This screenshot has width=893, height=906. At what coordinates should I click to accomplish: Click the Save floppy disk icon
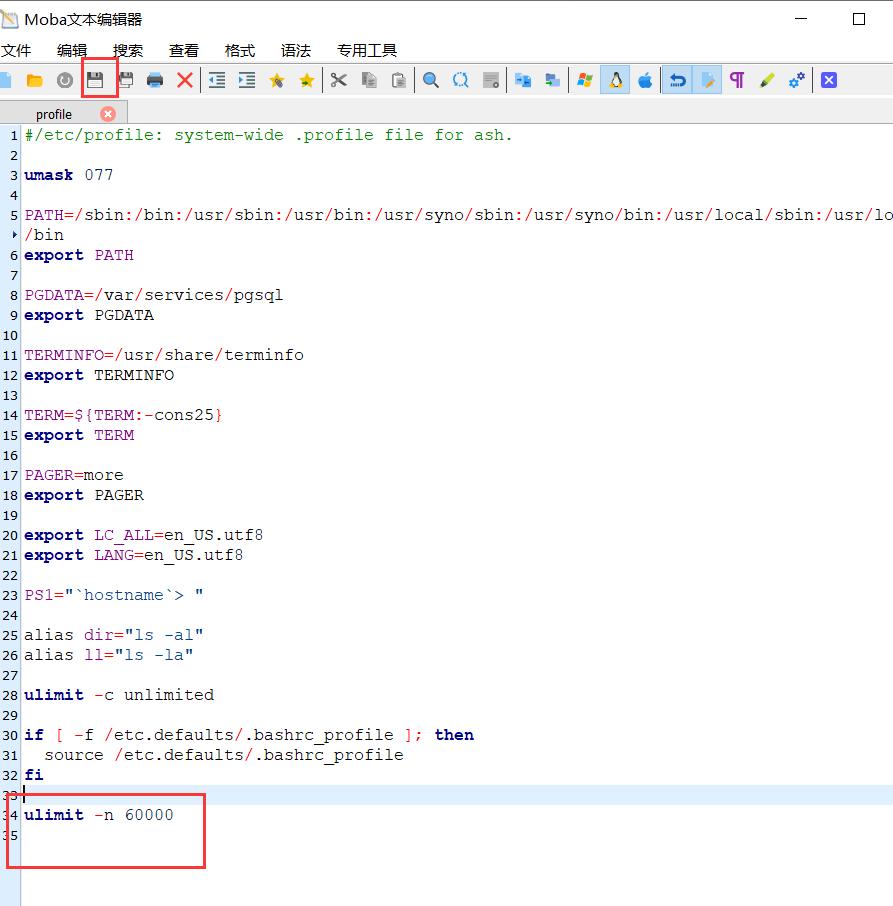95,80
